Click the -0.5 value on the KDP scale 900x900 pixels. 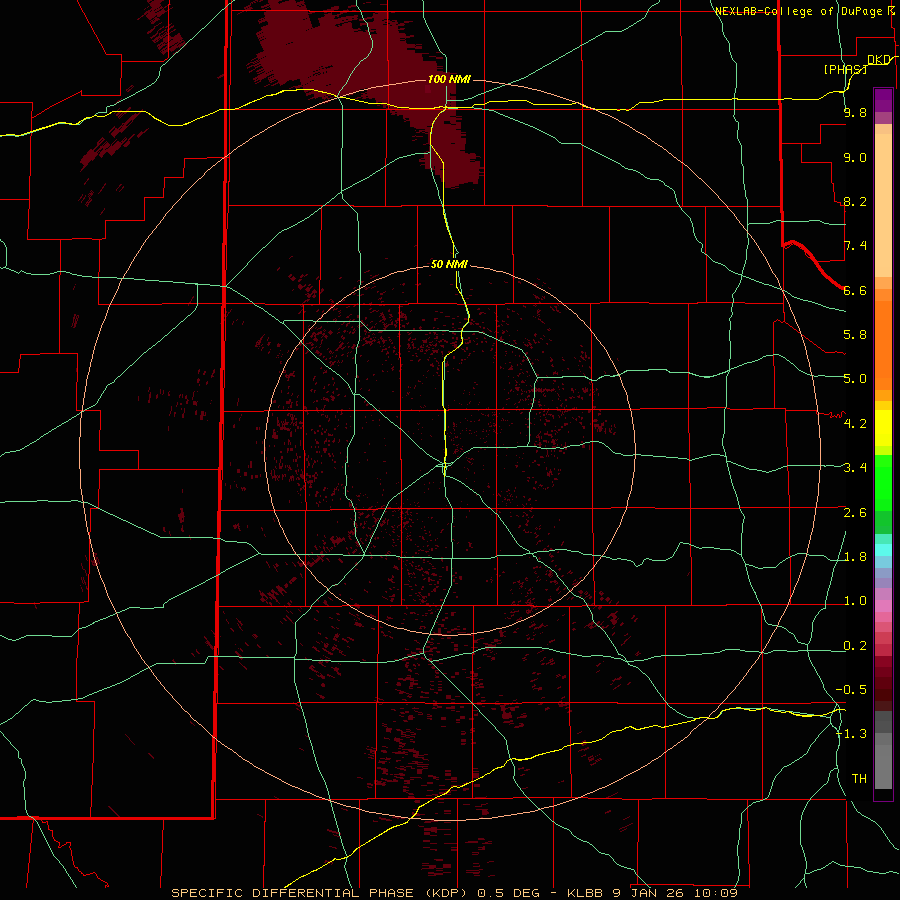[x=852, y=690]
